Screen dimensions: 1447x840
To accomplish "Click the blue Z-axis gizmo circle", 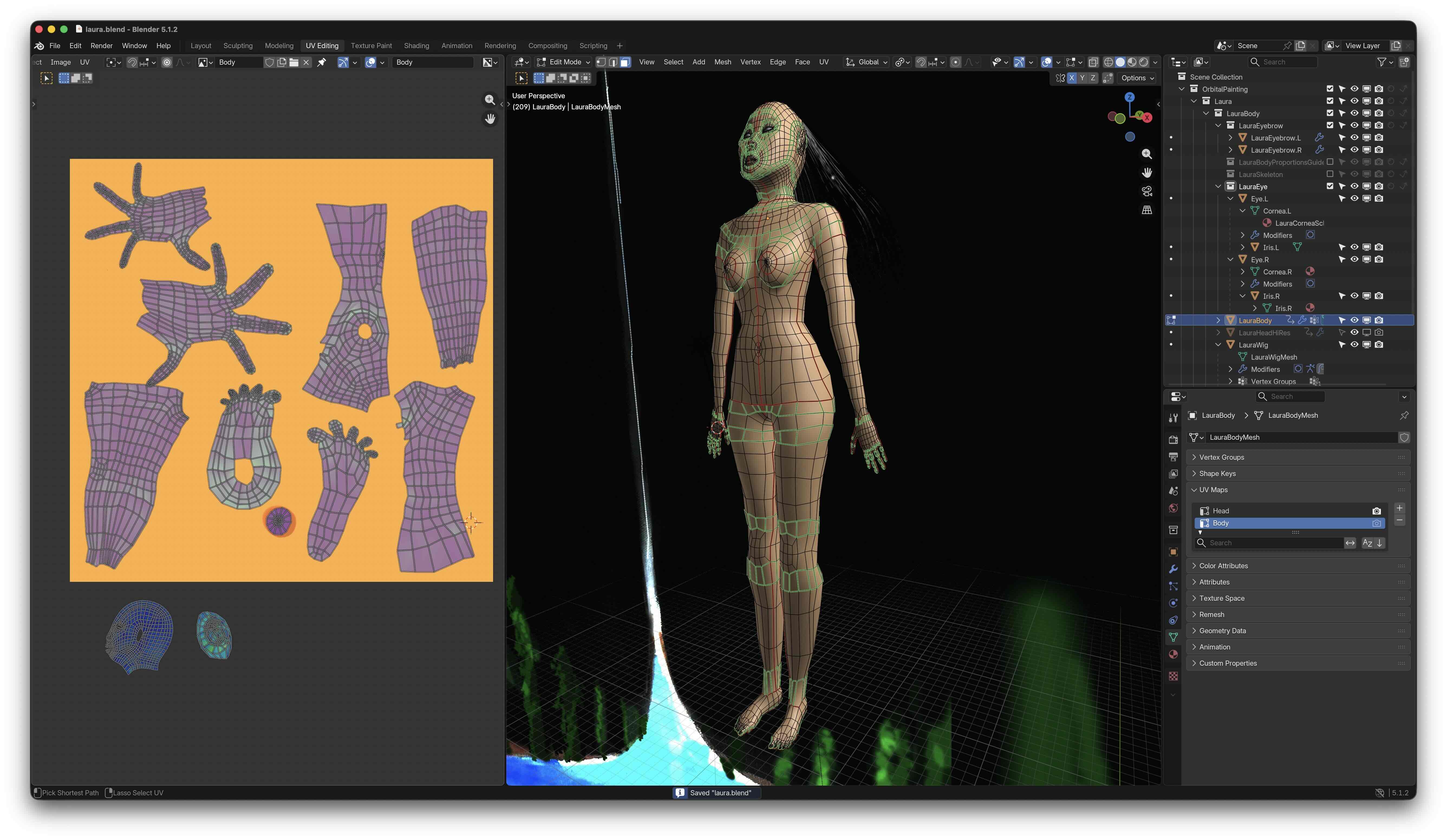I will tap(1129, 97).
